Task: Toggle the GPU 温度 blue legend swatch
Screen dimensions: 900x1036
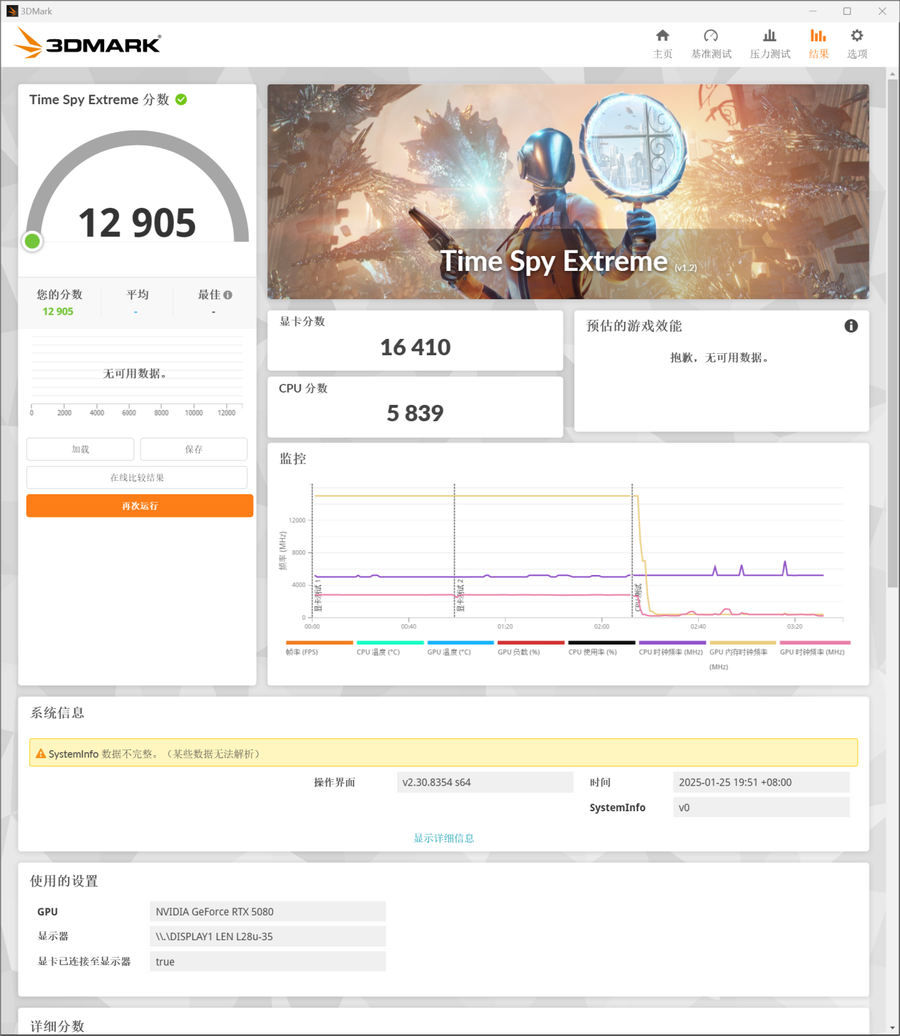Action: coord(461,642)
